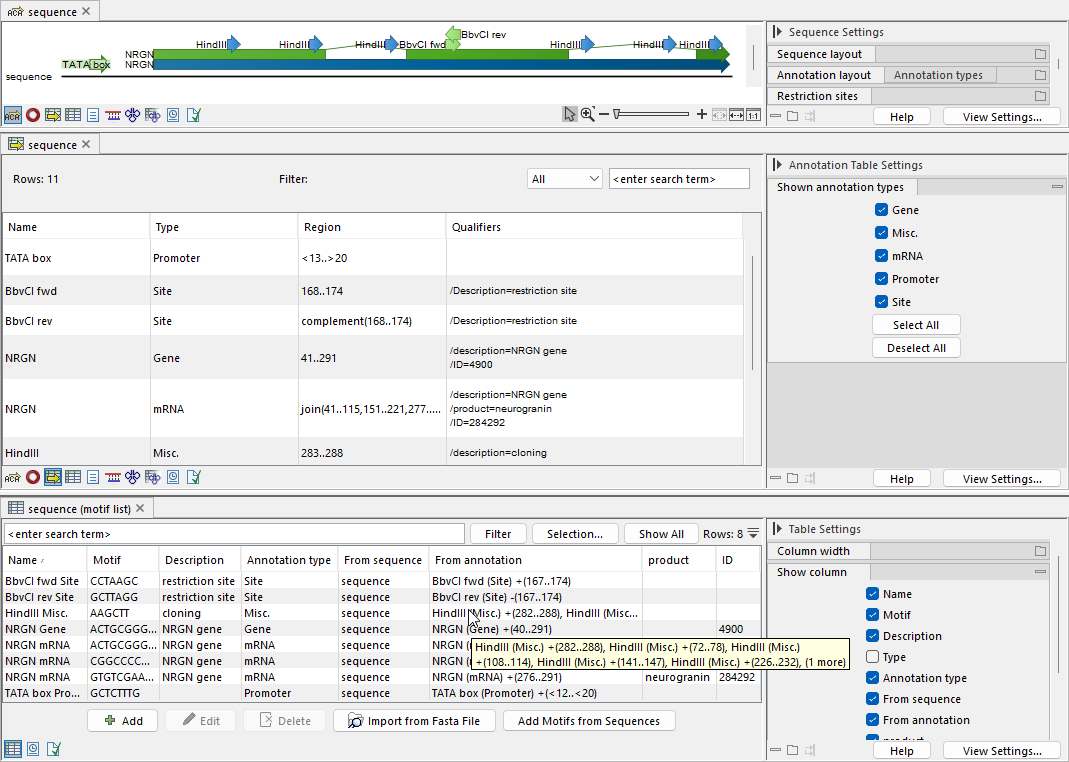Click the Deselect All button

click(x=916, y=348)
